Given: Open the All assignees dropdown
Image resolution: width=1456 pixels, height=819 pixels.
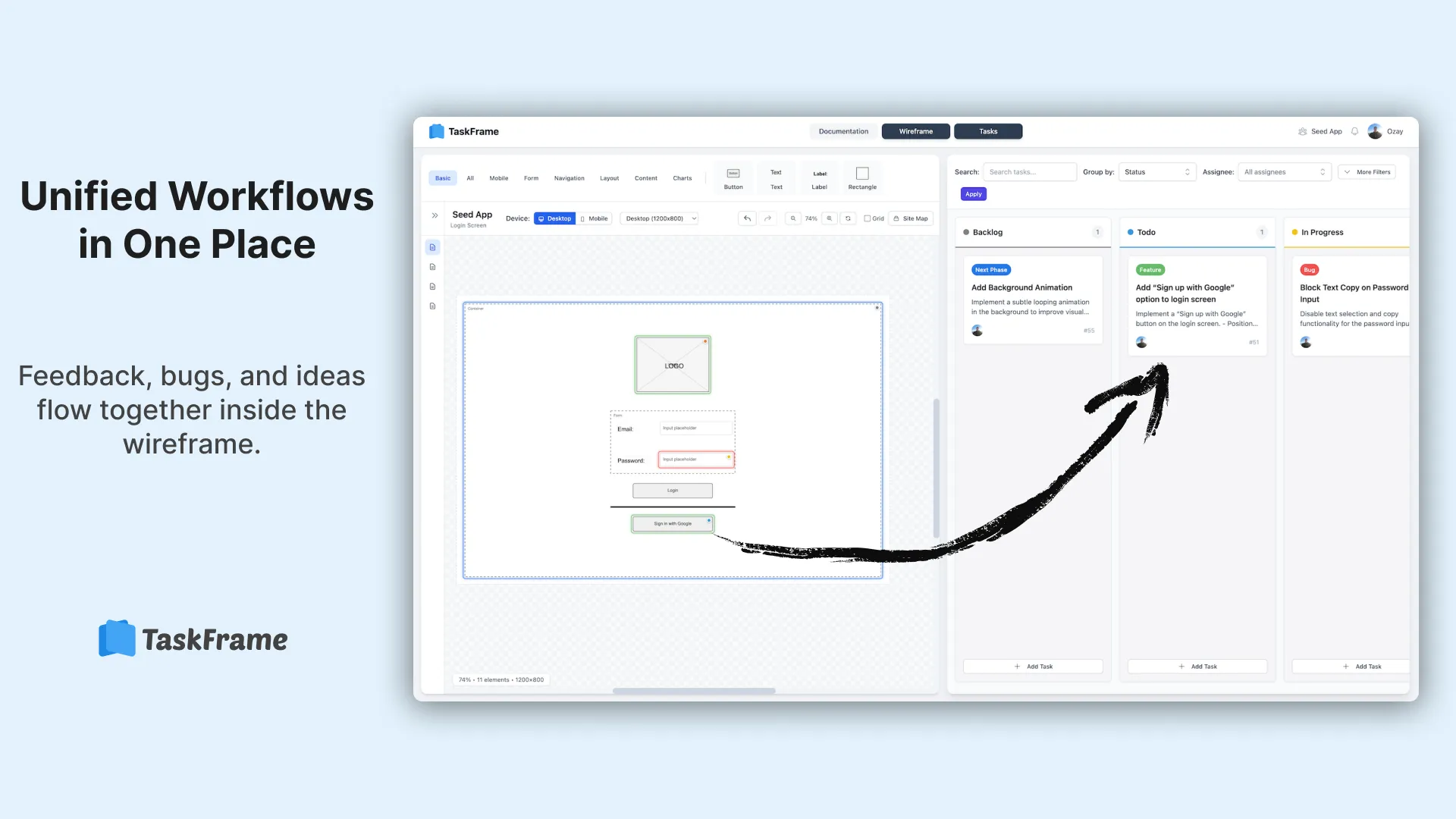Looking at the screenshot, I should tap(1284, 171).
